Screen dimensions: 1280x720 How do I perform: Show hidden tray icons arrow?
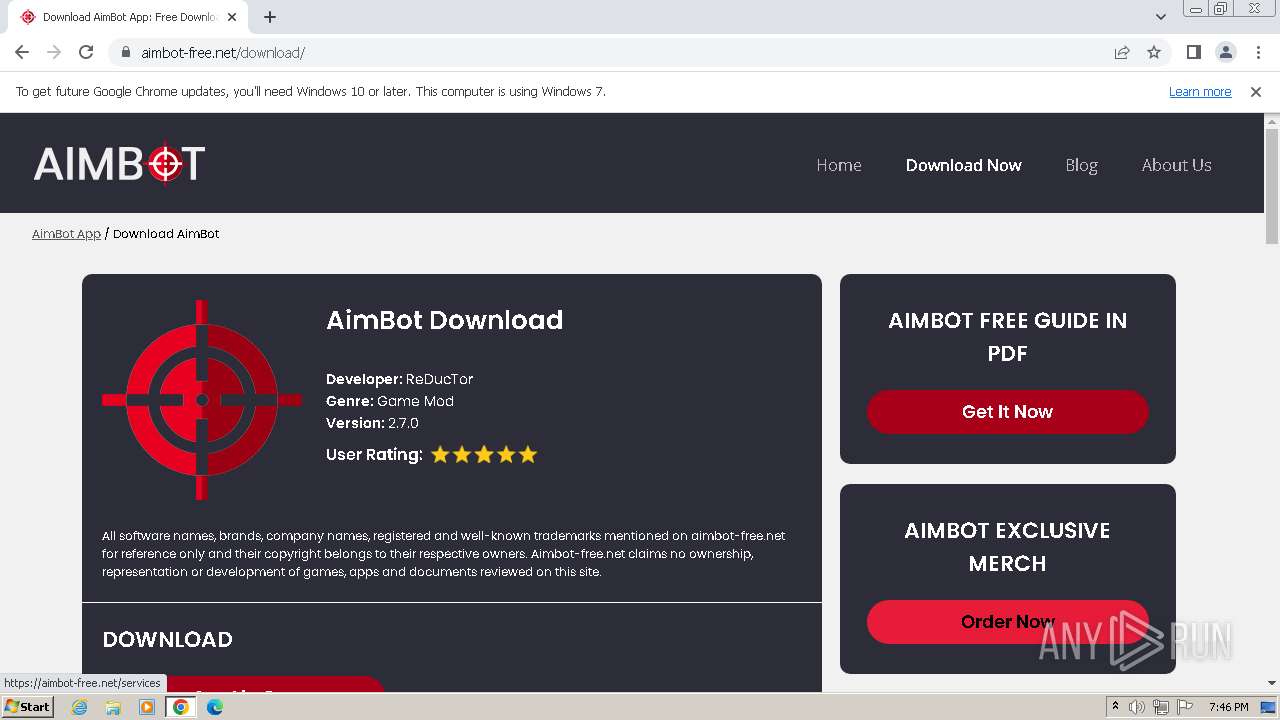tap(1115, 707)
